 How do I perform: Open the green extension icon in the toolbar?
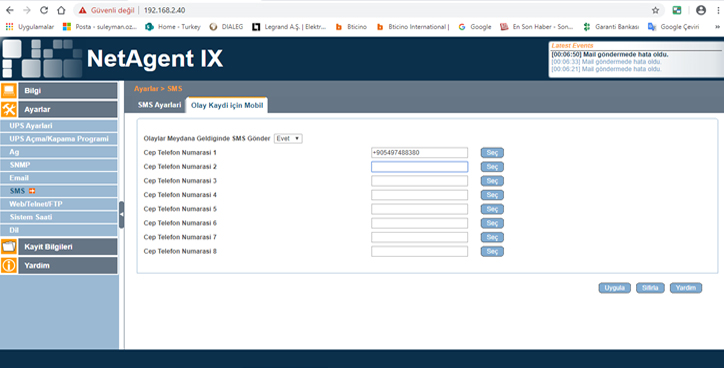[x=677, y=10]
